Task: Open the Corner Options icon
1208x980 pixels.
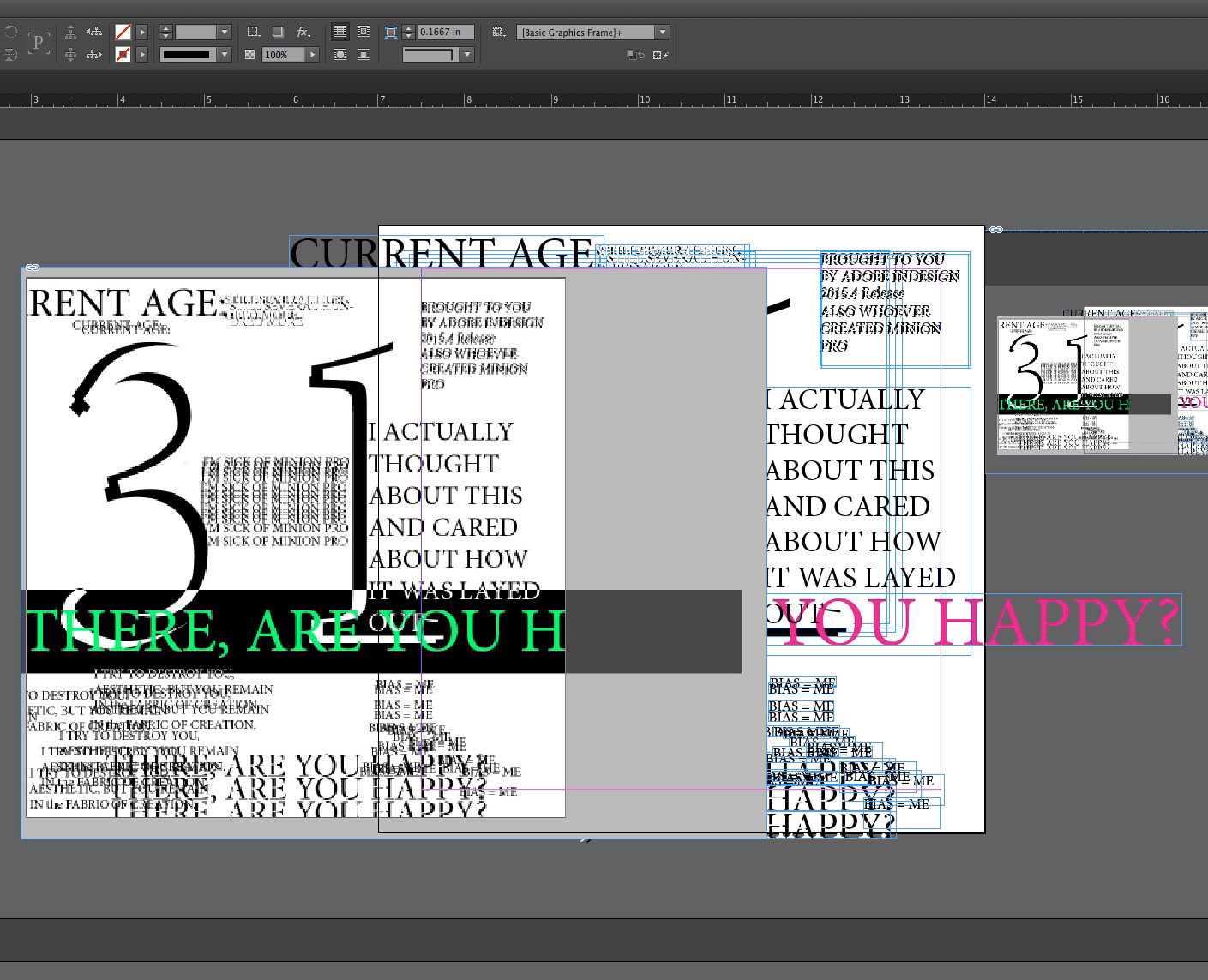Action: click(254, 33)
